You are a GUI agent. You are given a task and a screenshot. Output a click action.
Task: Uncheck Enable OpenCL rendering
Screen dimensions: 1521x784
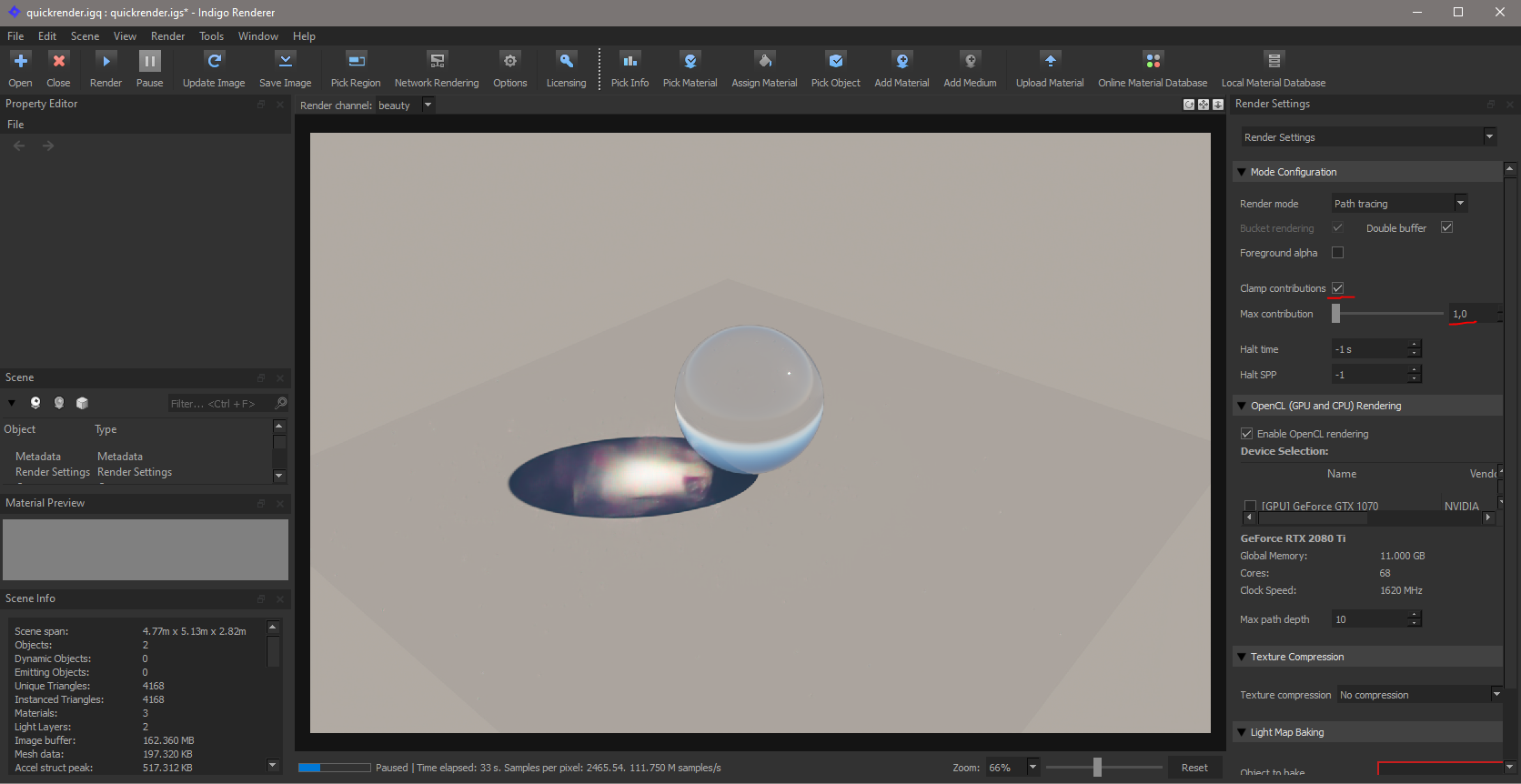[1247, 434]
